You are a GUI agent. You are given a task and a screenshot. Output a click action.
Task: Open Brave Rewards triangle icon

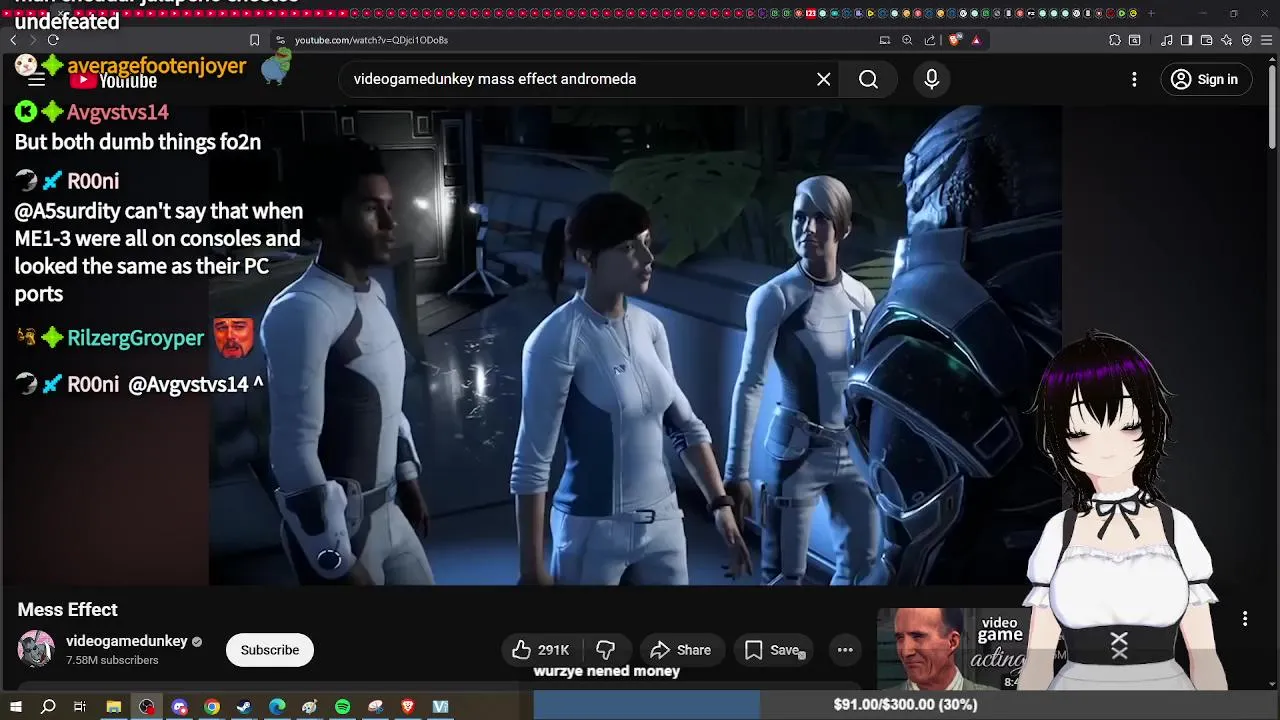(x=976, y=40)
